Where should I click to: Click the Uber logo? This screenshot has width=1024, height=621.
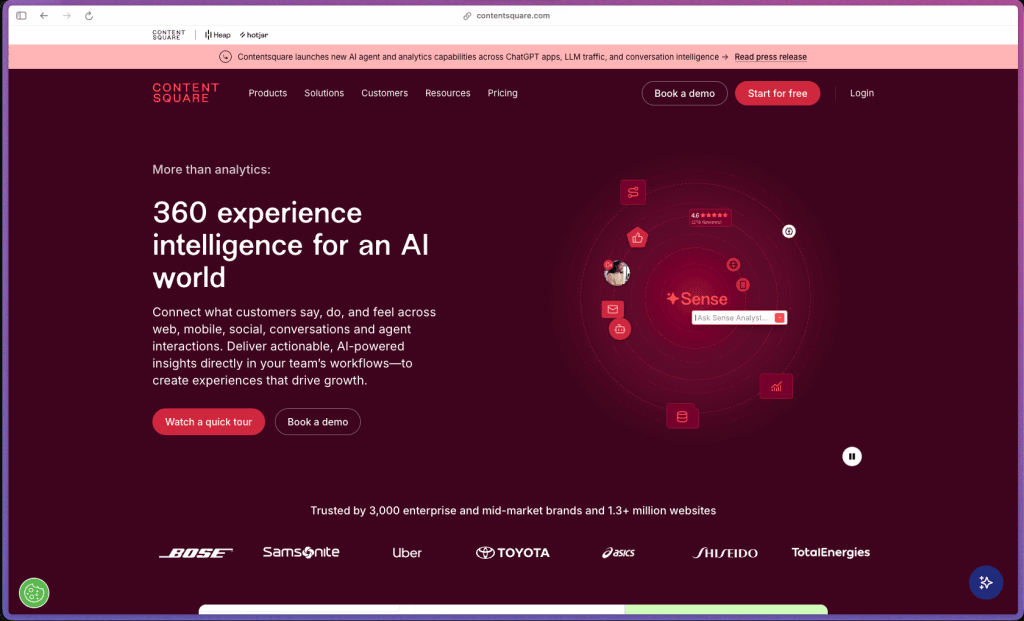(x=407, y=553)
